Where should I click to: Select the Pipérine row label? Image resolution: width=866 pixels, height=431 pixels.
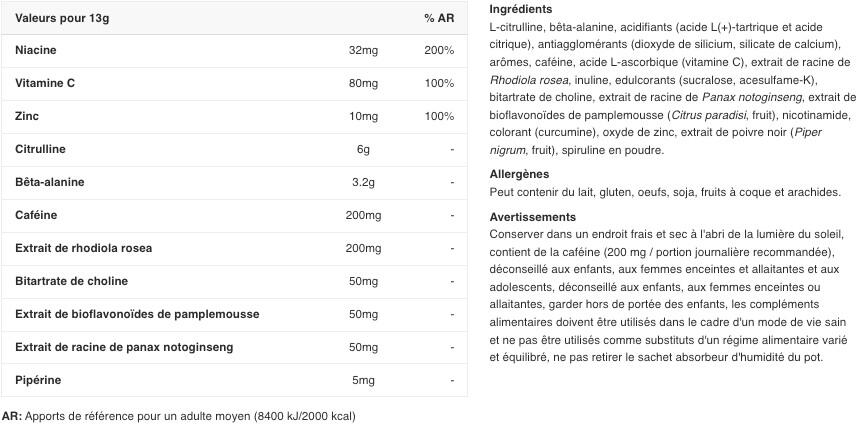(x=38, y=380)
